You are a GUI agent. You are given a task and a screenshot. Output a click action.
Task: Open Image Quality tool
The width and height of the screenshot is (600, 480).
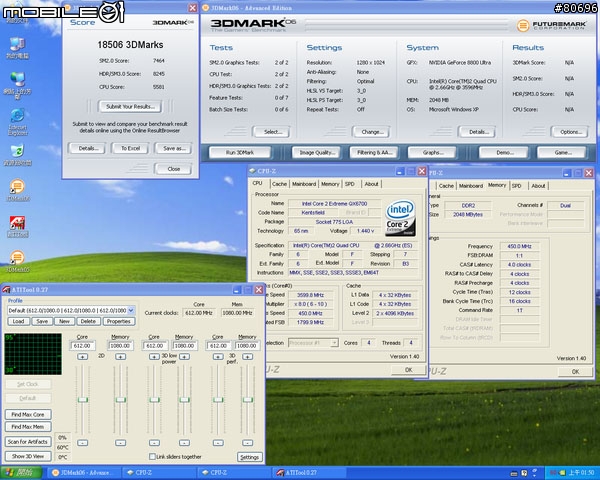coord(316,152)
